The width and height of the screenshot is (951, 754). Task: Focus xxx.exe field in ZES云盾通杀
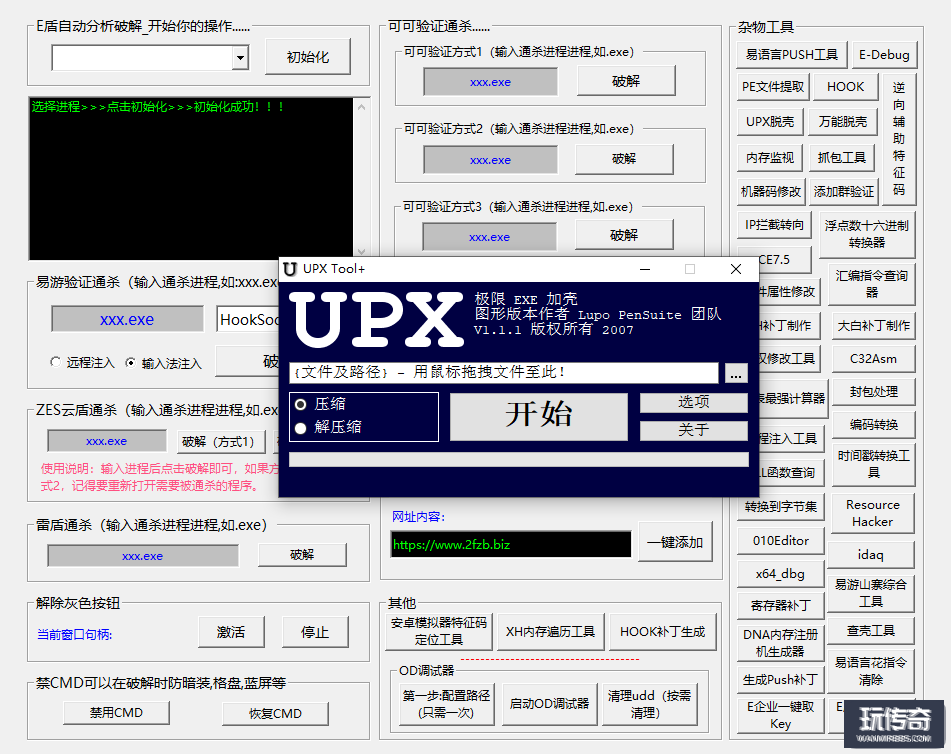107,441
